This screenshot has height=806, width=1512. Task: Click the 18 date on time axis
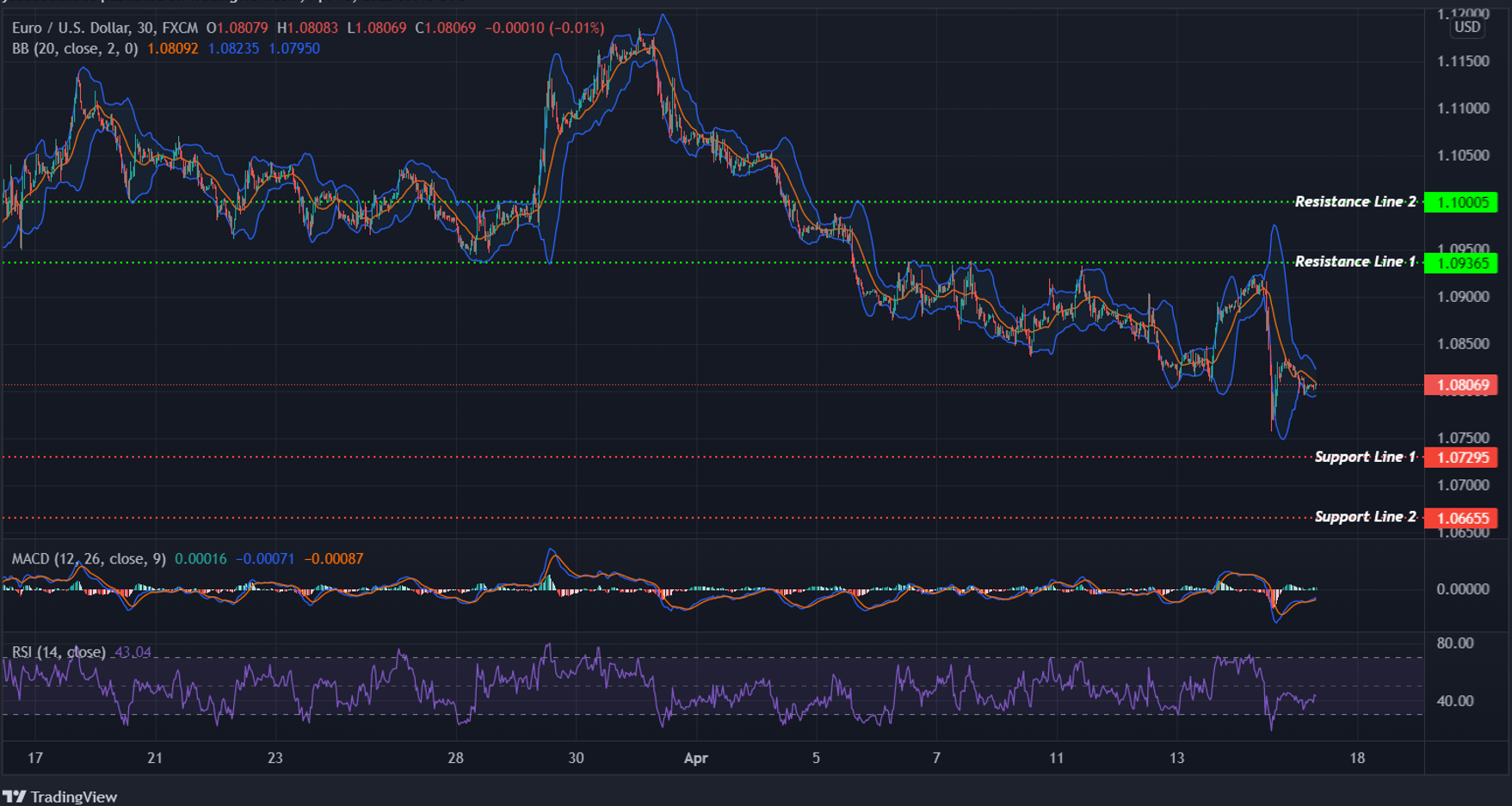1357,759
